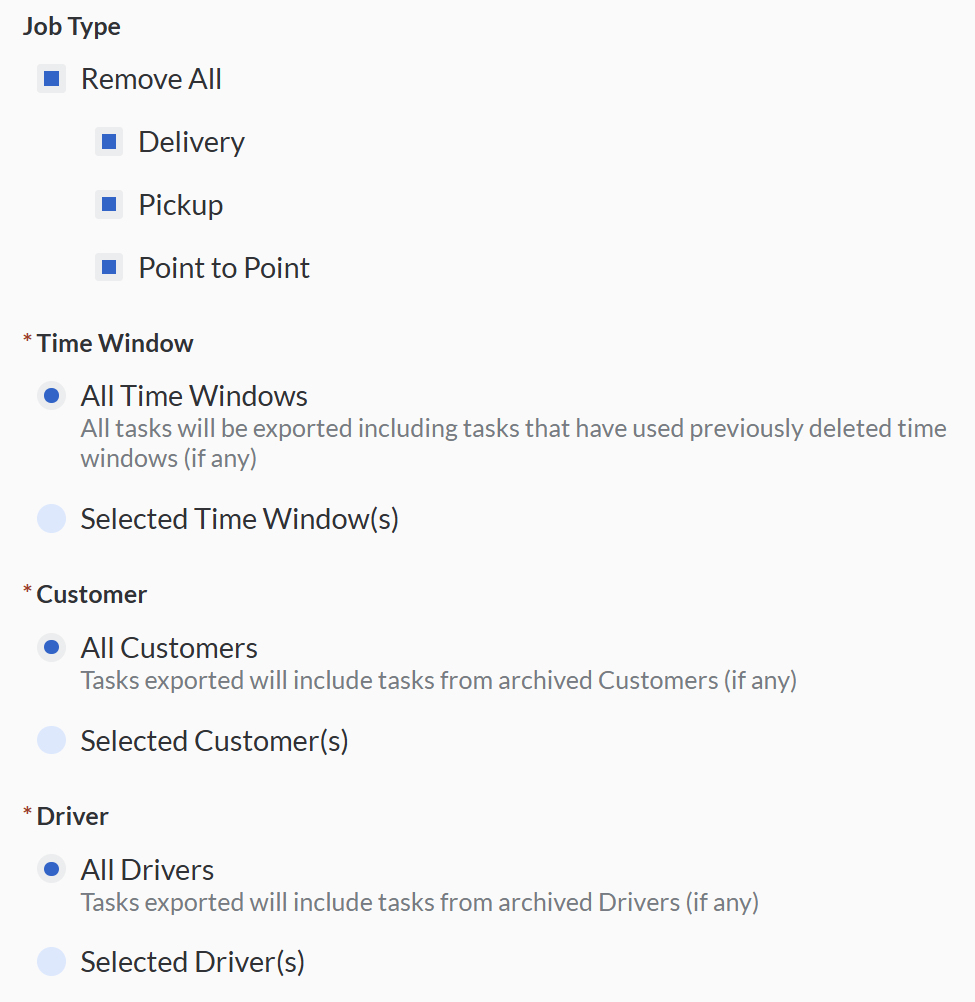Viewport: 975px width, 1002px height.
Task: Select the All Drivers radio button
Action: [x=52, y=870]
